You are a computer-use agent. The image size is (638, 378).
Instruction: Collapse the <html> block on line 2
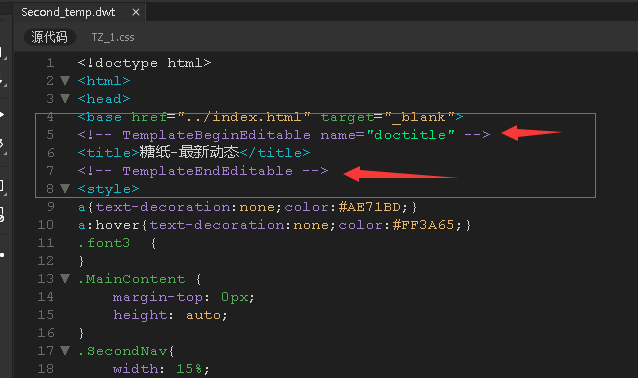65,81
